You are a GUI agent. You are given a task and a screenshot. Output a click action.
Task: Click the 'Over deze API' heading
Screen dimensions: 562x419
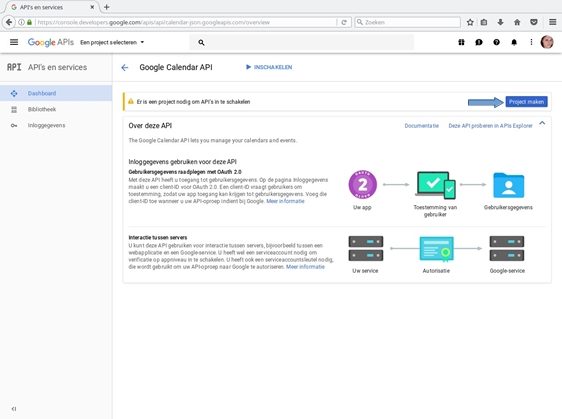(150, 126)
